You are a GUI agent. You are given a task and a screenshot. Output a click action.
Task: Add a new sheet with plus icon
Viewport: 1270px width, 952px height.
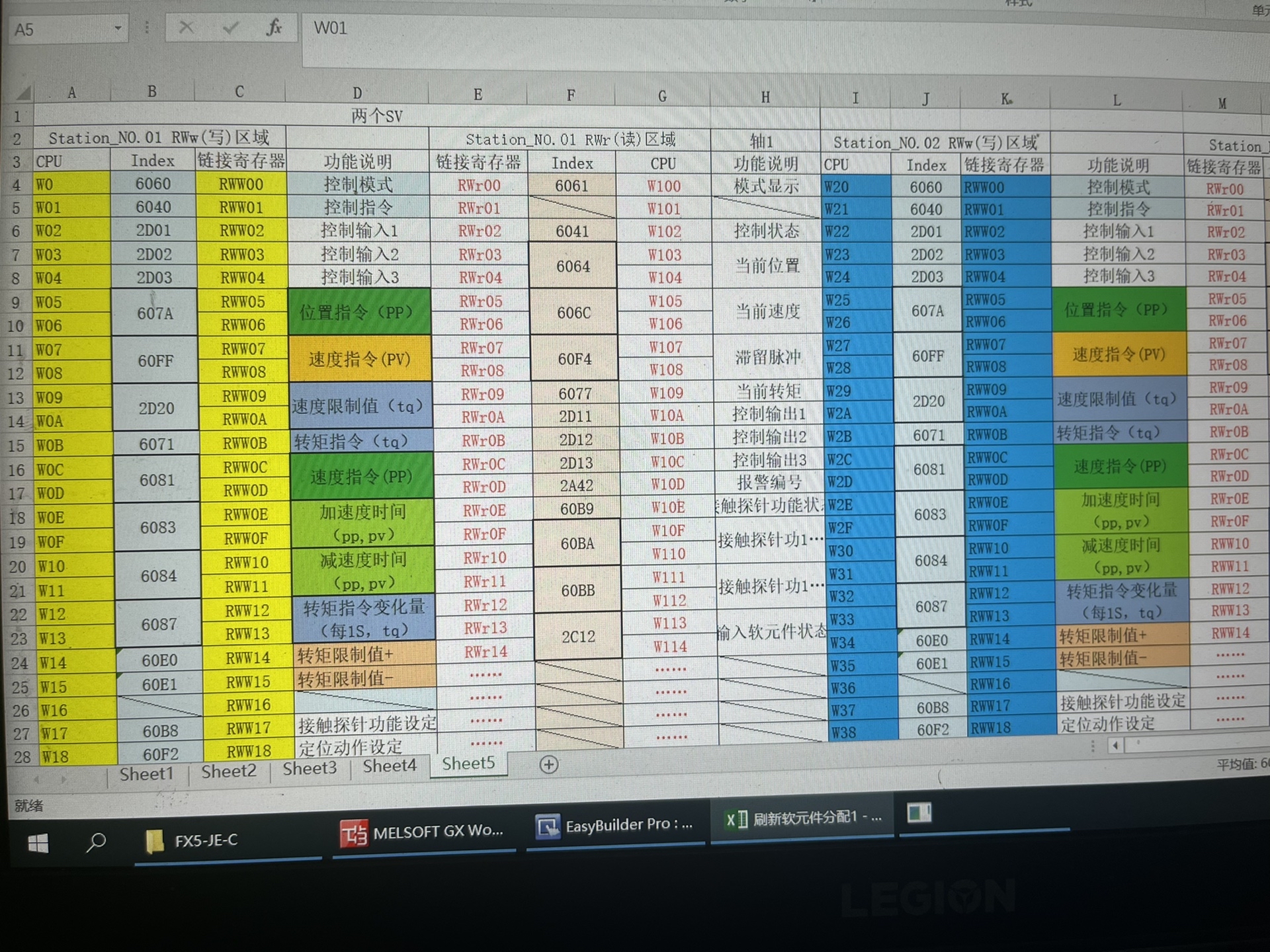(x=548, y=765)
